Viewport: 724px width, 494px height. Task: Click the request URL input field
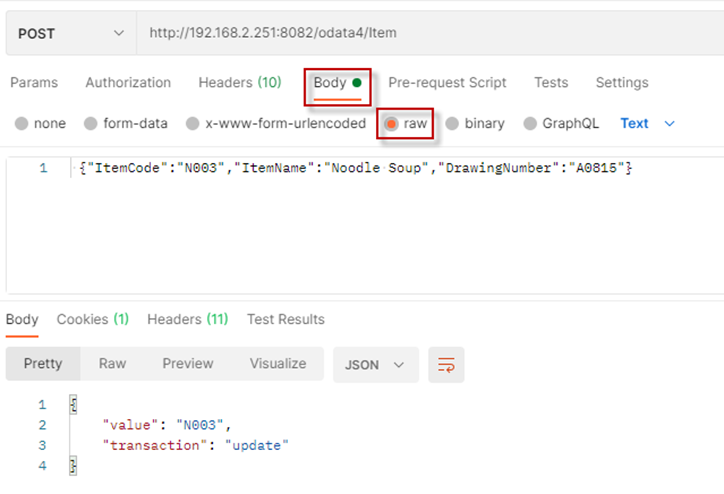[430, 33]
